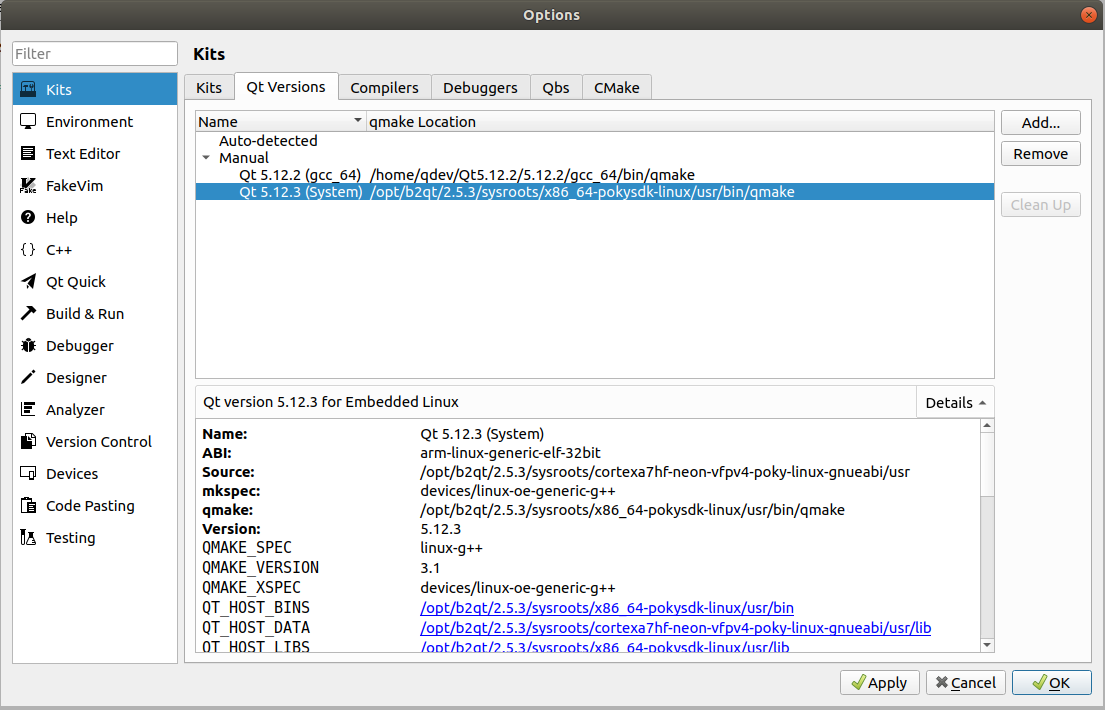Open Debugger bug icon
Screen dimensions: 1111x715
point(28,345)
